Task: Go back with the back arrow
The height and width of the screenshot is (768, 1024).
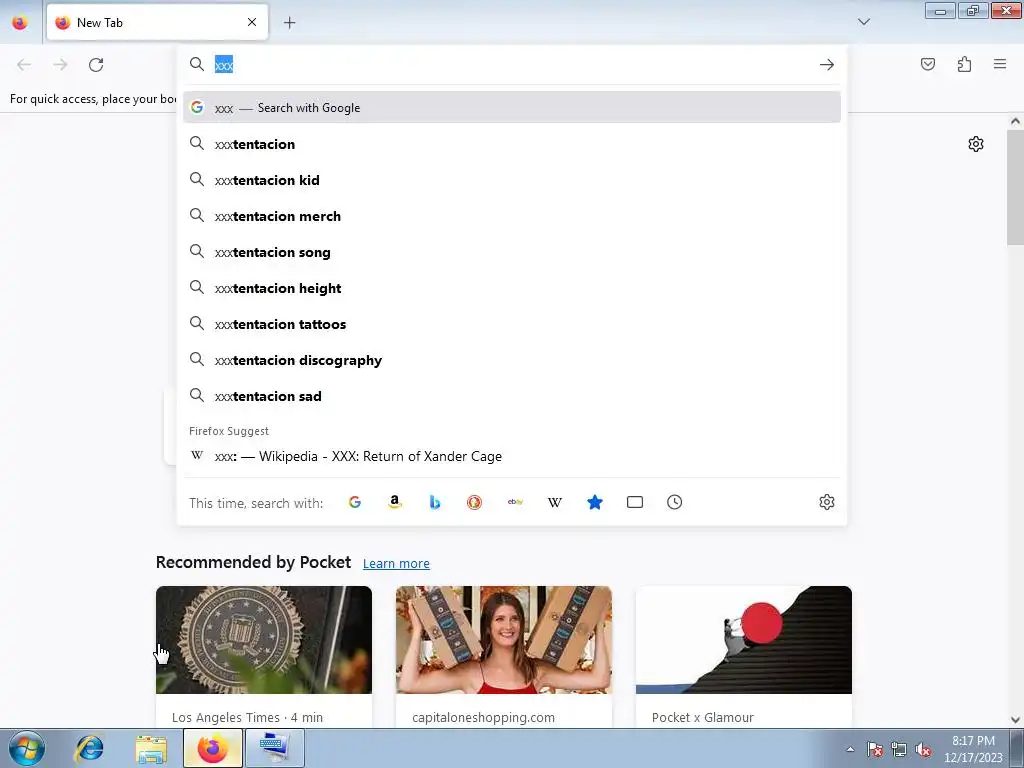Action: tap(24, 65)
